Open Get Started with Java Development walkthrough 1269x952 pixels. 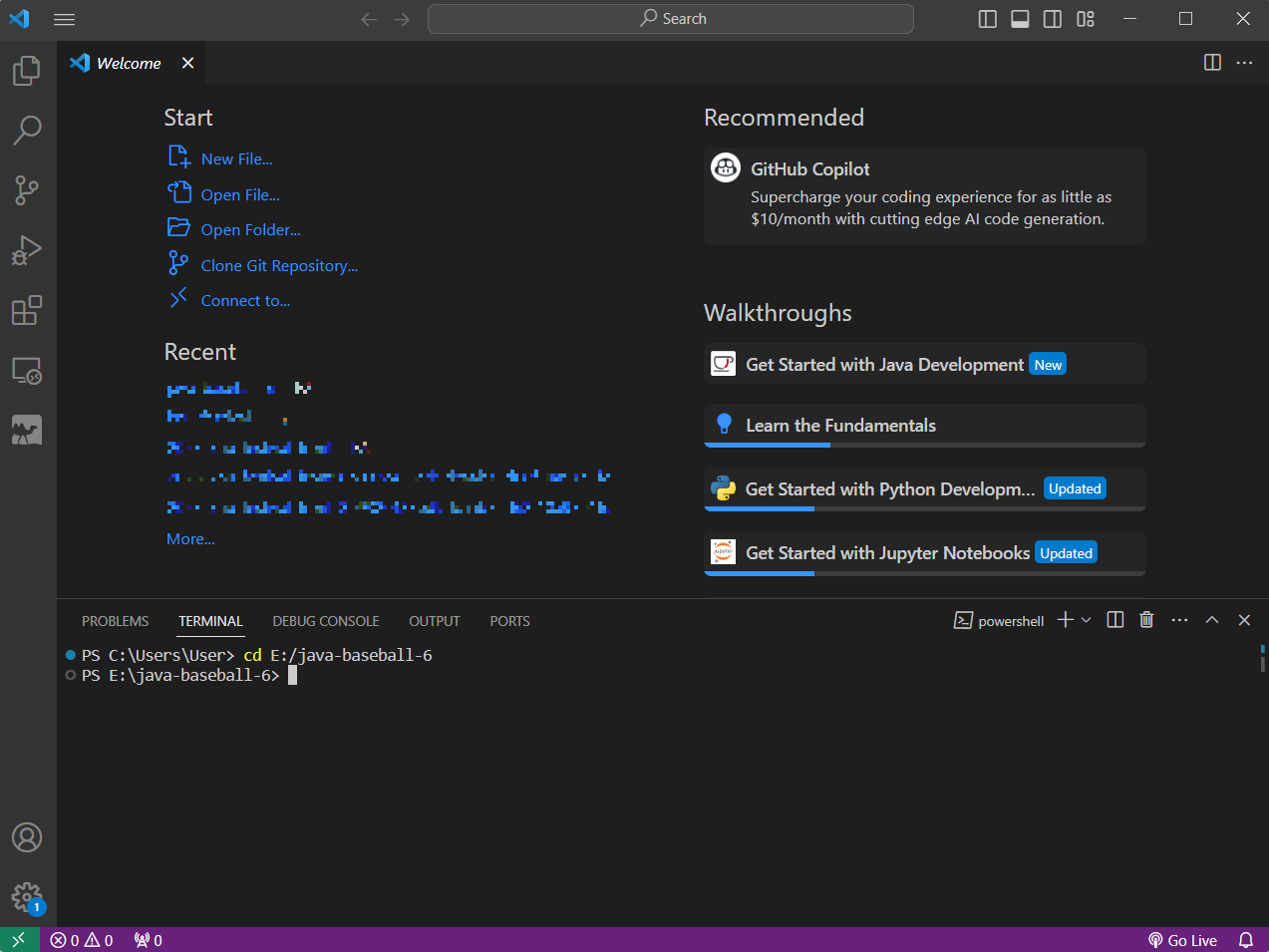(925, 364)
